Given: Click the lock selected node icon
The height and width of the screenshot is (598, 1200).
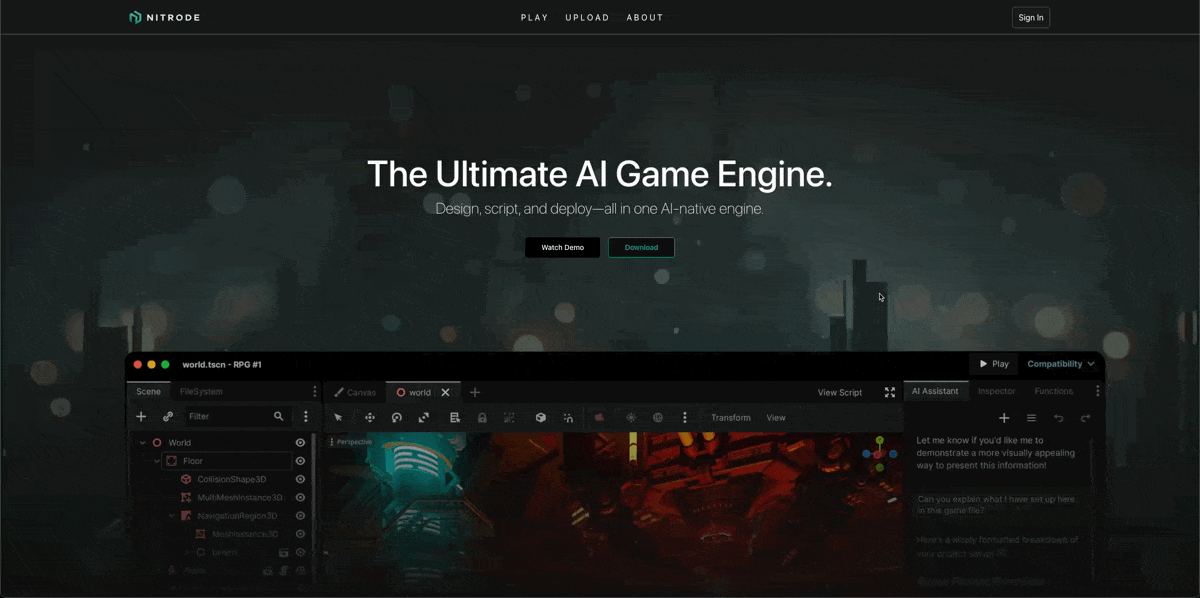Looking at the screenshot, I should coord(482,418).
